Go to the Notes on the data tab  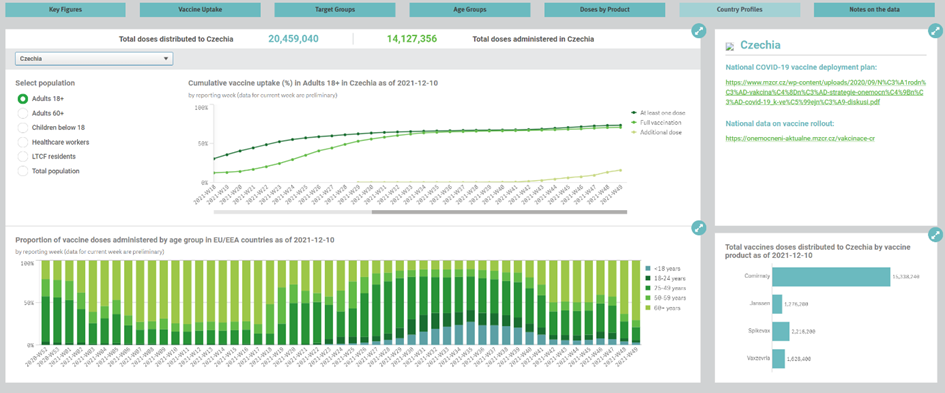pyautogui.click(x=874, y=10)
